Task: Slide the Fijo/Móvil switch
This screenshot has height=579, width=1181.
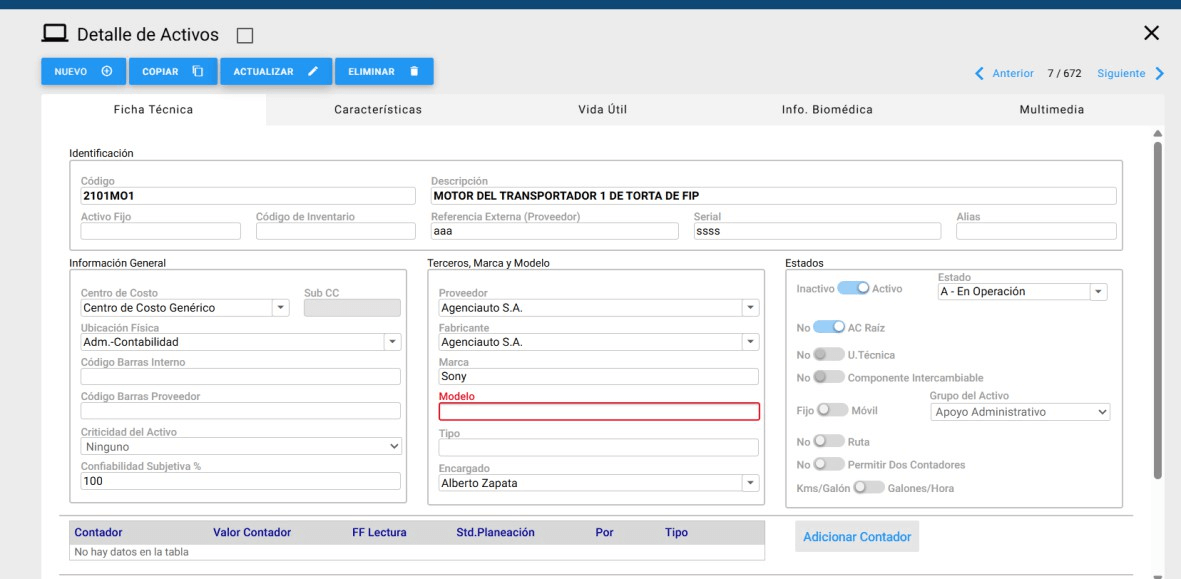Action: (832, 410)
